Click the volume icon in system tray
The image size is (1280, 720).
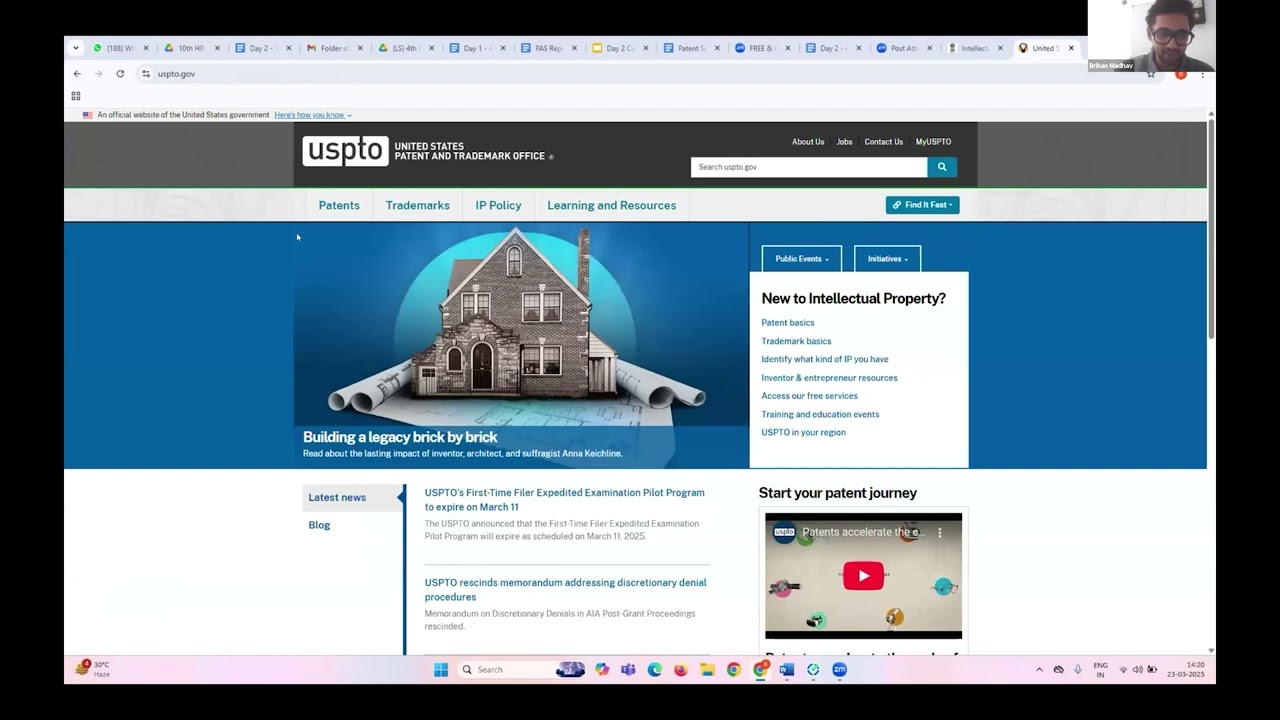tap(1137, 670)
